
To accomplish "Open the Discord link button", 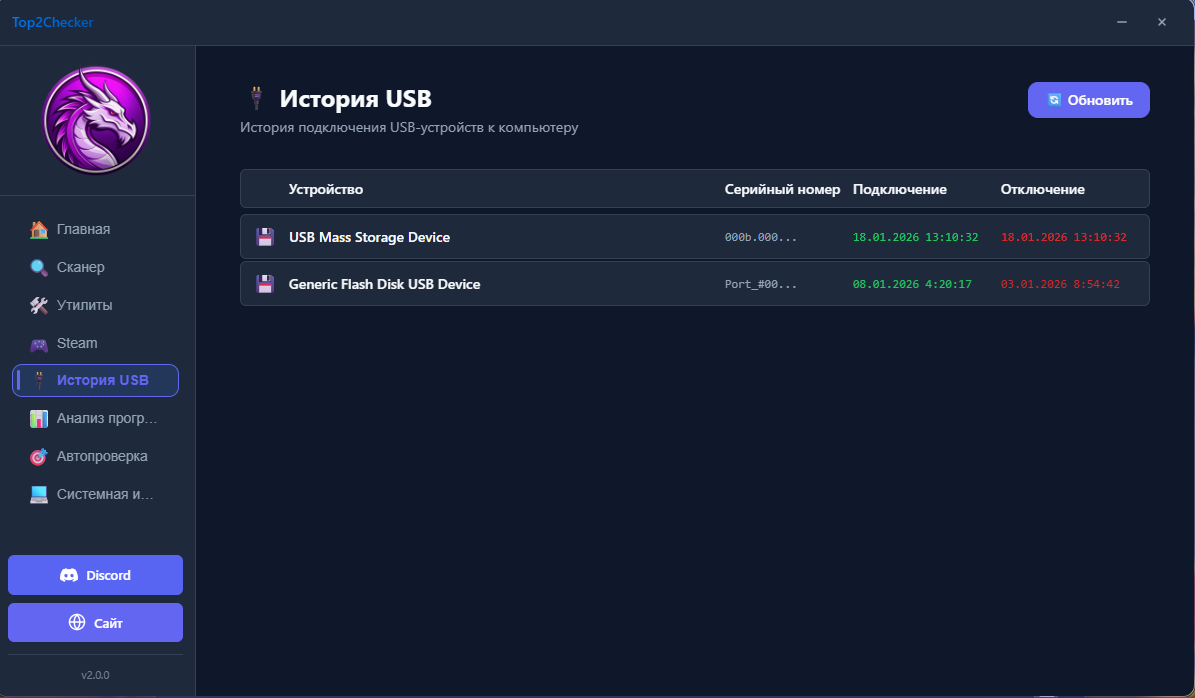I will [x=96, y=576].
